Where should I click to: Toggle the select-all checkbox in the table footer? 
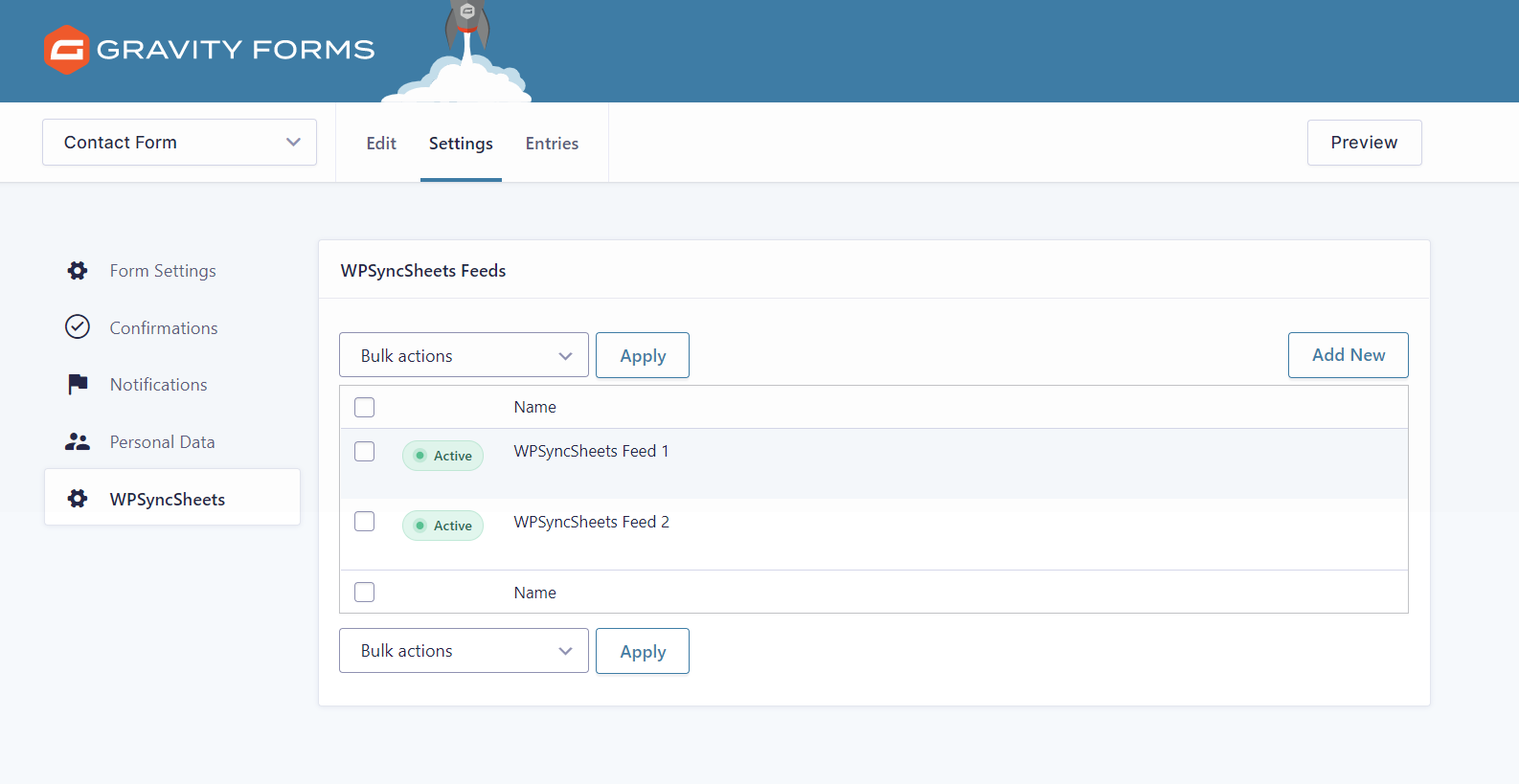pos(365,593)
